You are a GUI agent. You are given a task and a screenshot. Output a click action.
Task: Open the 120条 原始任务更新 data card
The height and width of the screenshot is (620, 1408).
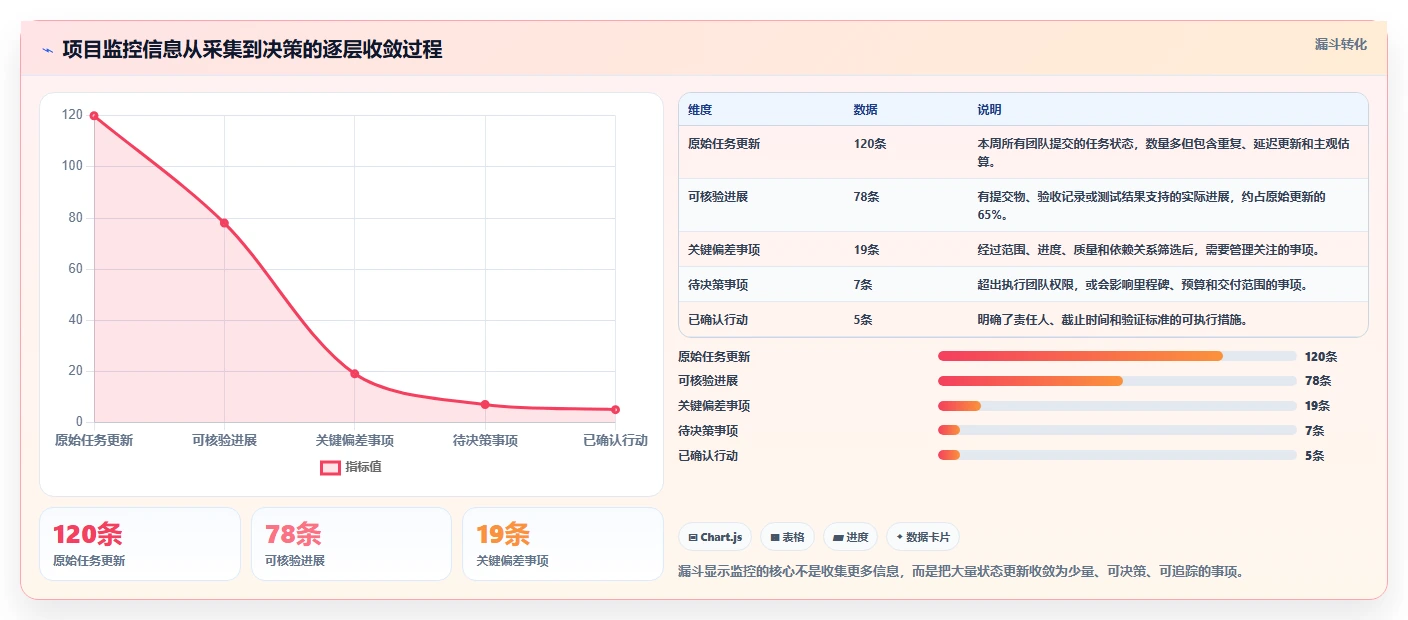(x=140, y=544)
